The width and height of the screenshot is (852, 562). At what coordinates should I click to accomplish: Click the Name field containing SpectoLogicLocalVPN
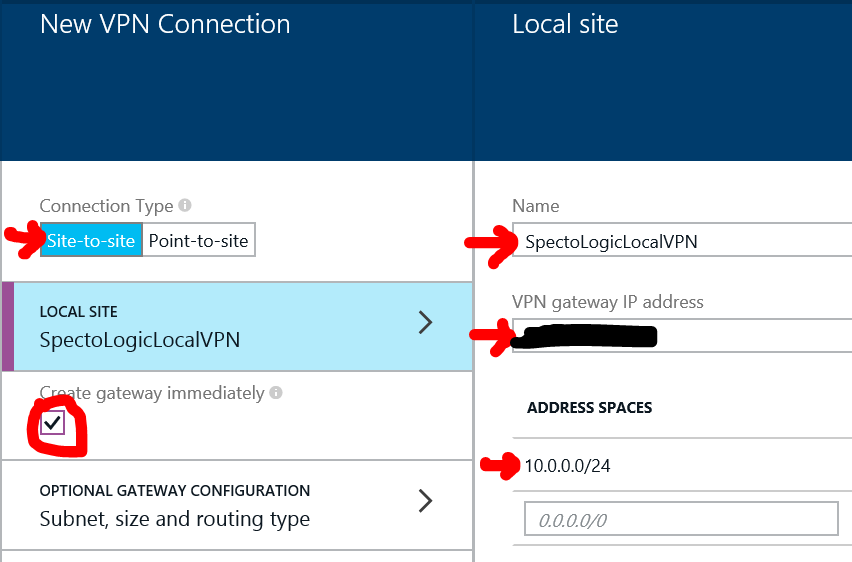[680, 241]
